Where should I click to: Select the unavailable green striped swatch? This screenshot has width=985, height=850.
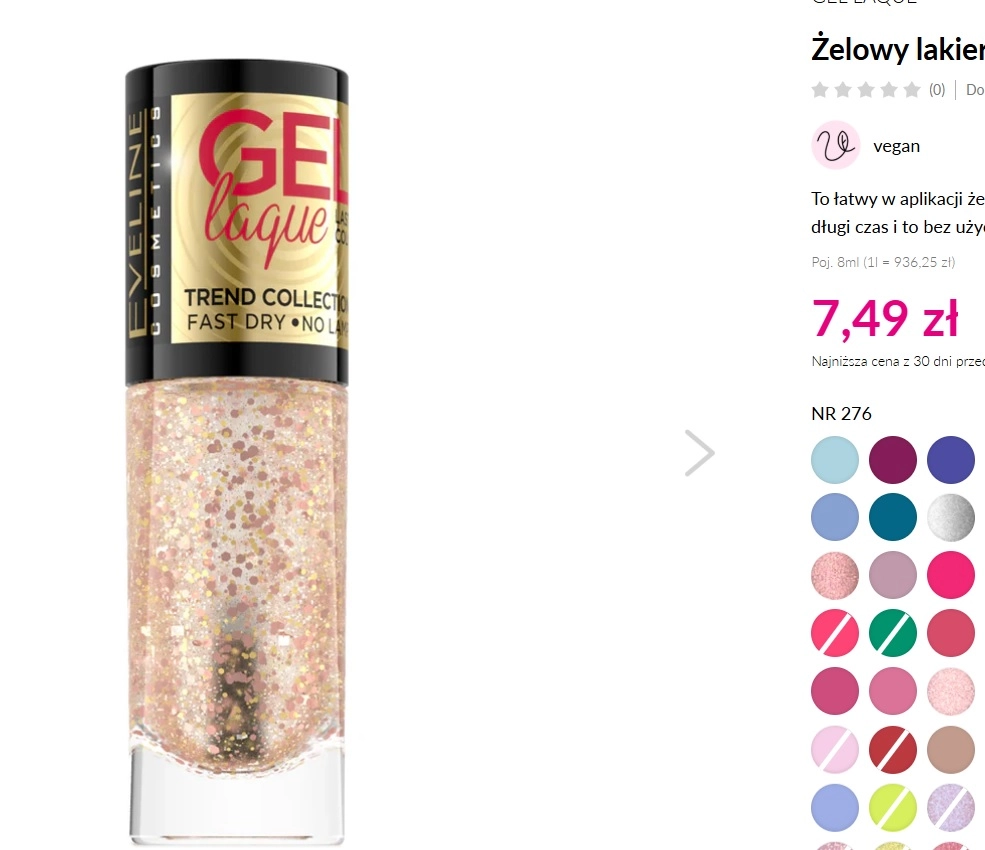(893, 633)
